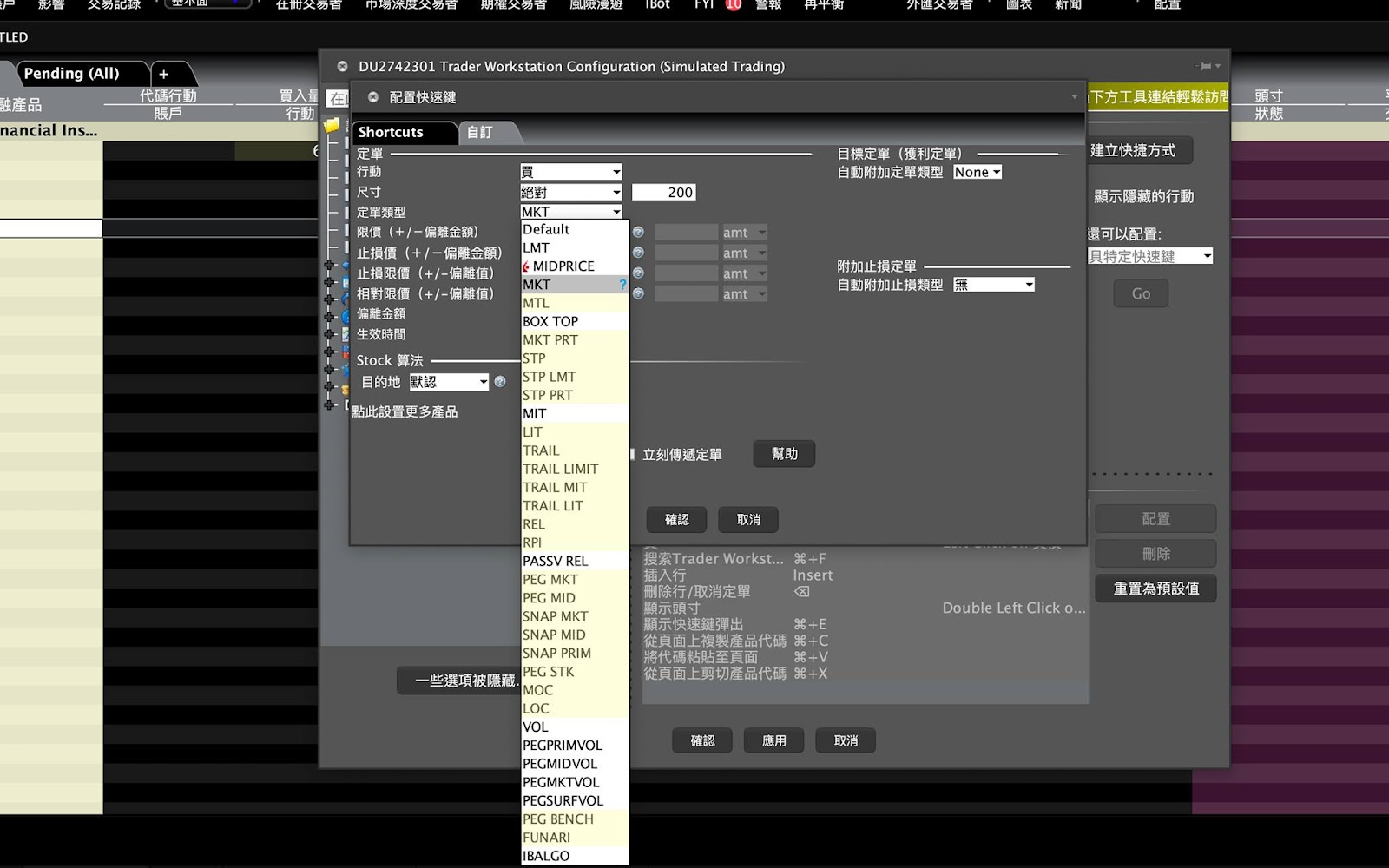Open help icon for 止損價 offset row
This screenshot has height=868, width=1389.
(638, 253)
